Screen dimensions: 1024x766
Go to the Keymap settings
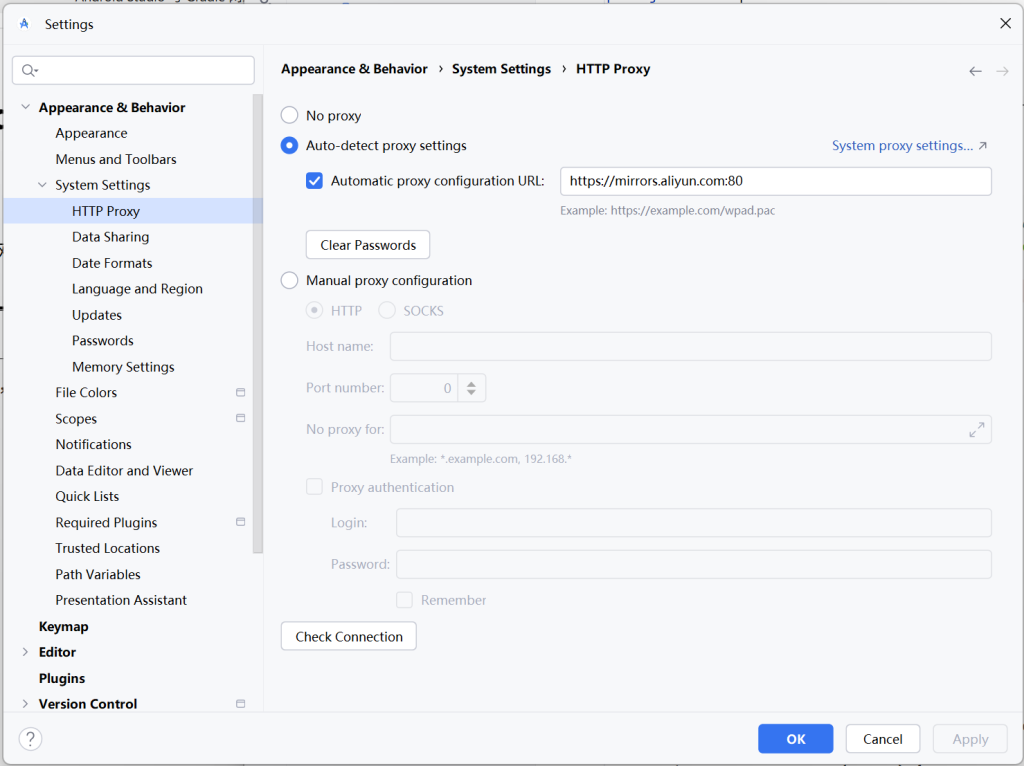click(63, 626)
